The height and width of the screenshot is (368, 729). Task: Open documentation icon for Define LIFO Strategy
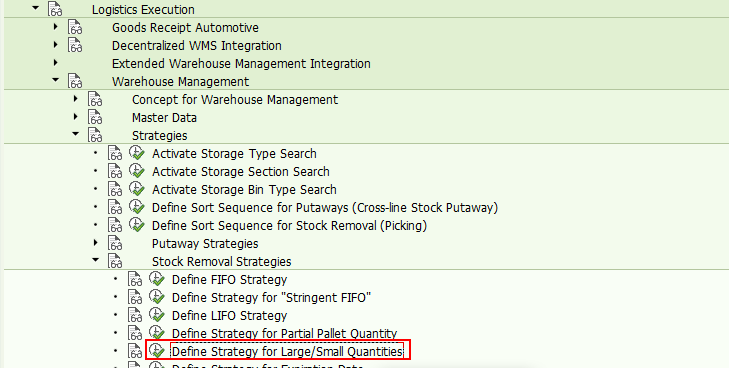[135, 315]
